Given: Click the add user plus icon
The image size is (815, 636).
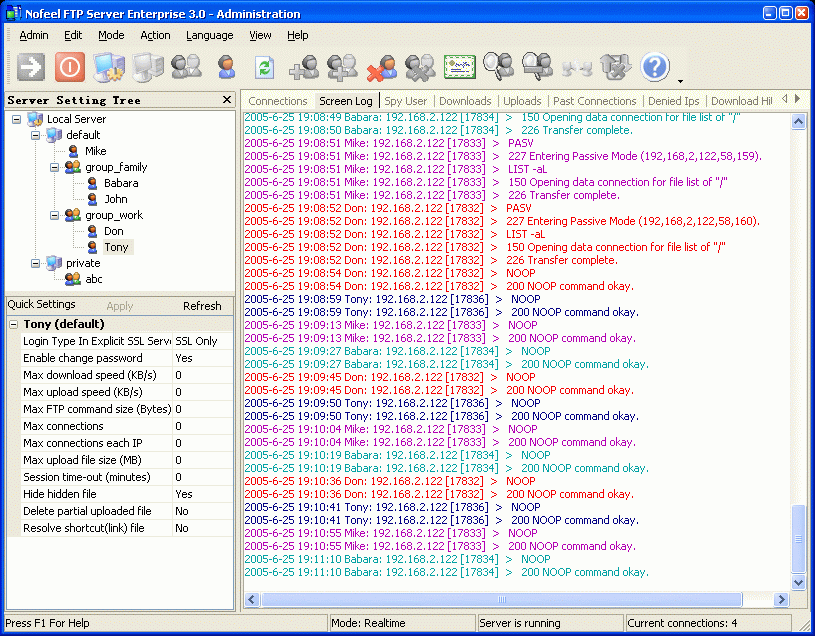Looking at the screenshot, I should pos(304,68).
